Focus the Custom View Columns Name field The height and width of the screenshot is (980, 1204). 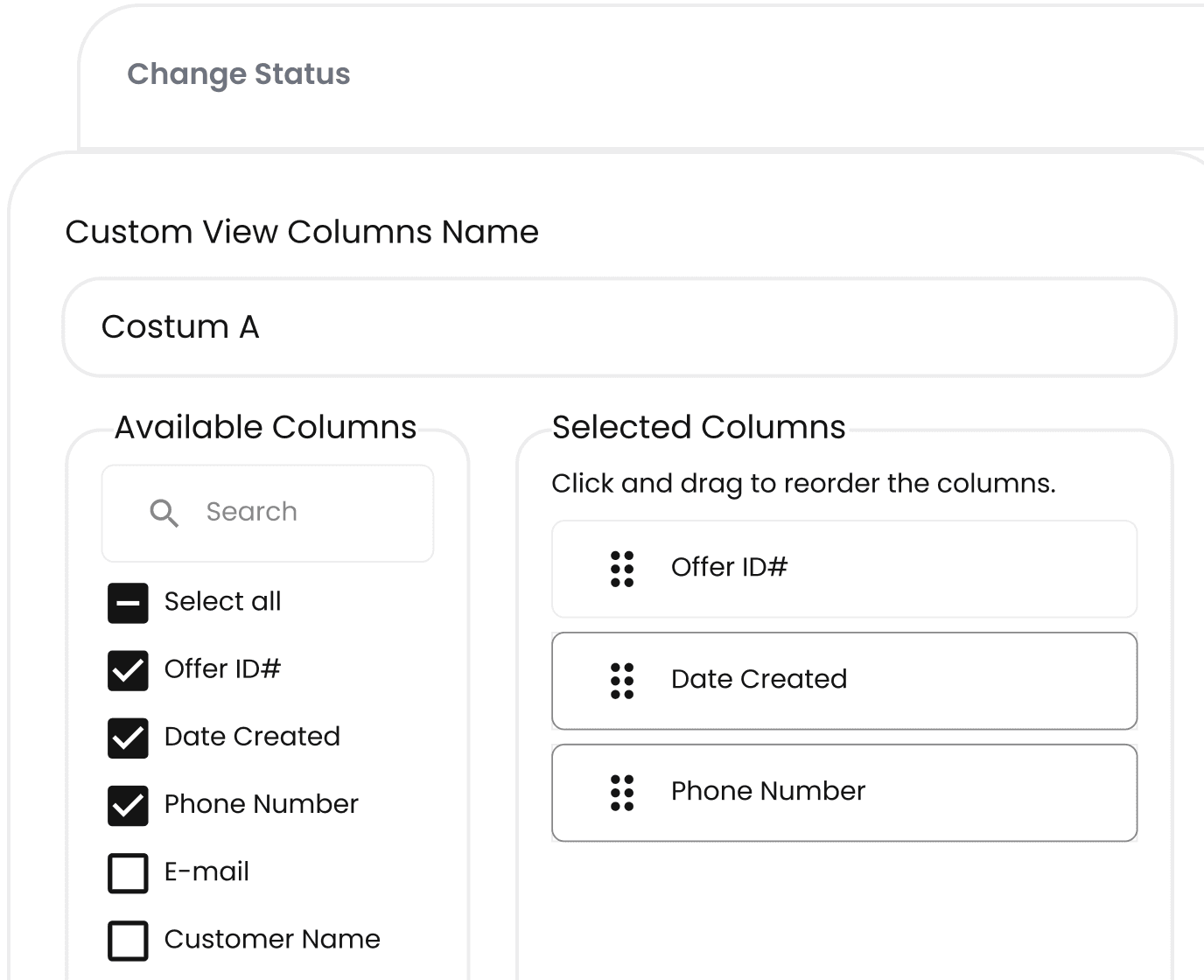pos(619,327)
